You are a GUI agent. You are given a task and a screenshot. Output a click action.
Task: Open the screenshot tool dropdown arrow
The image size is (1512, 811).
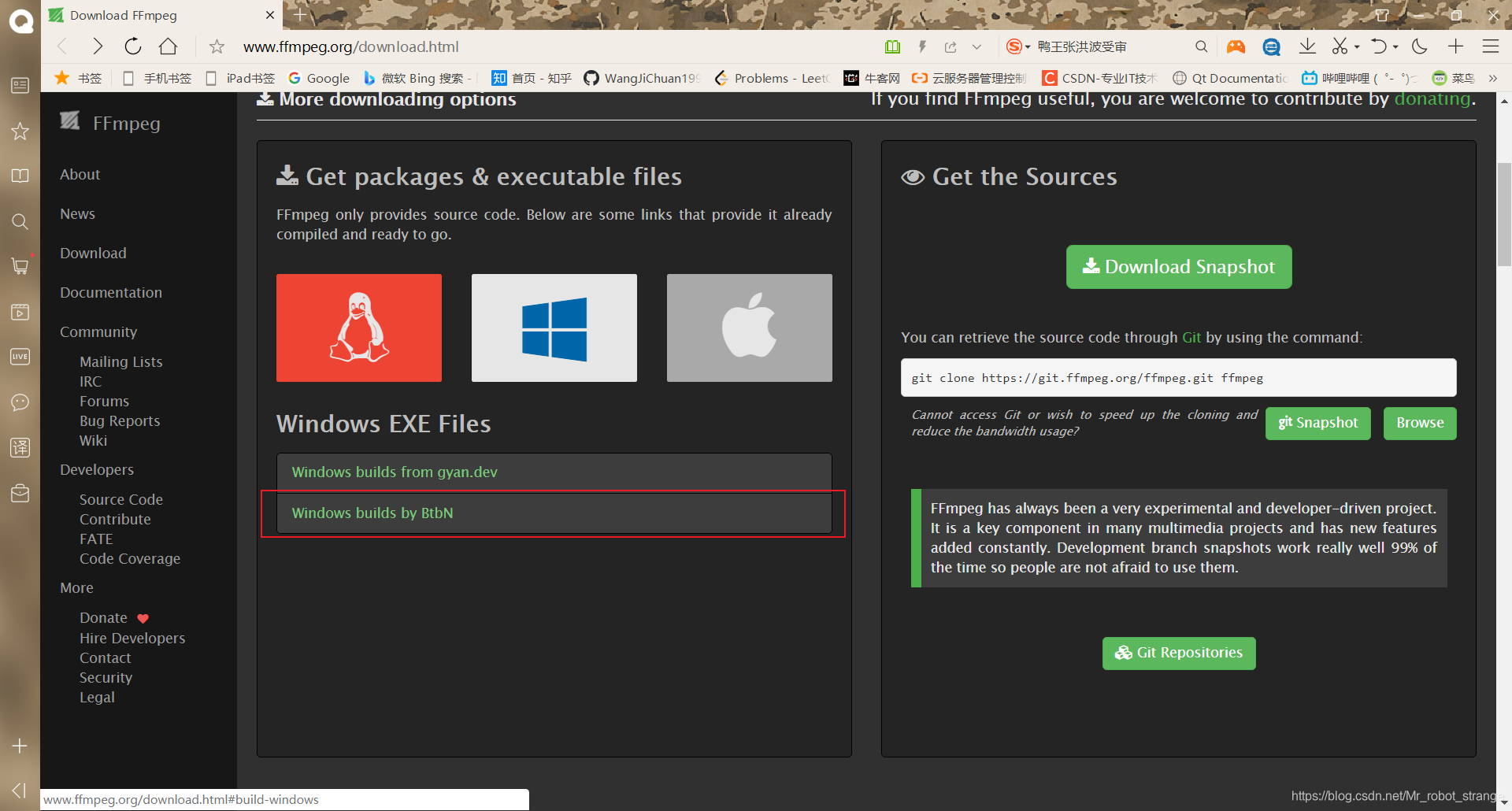pos(1357,47)
